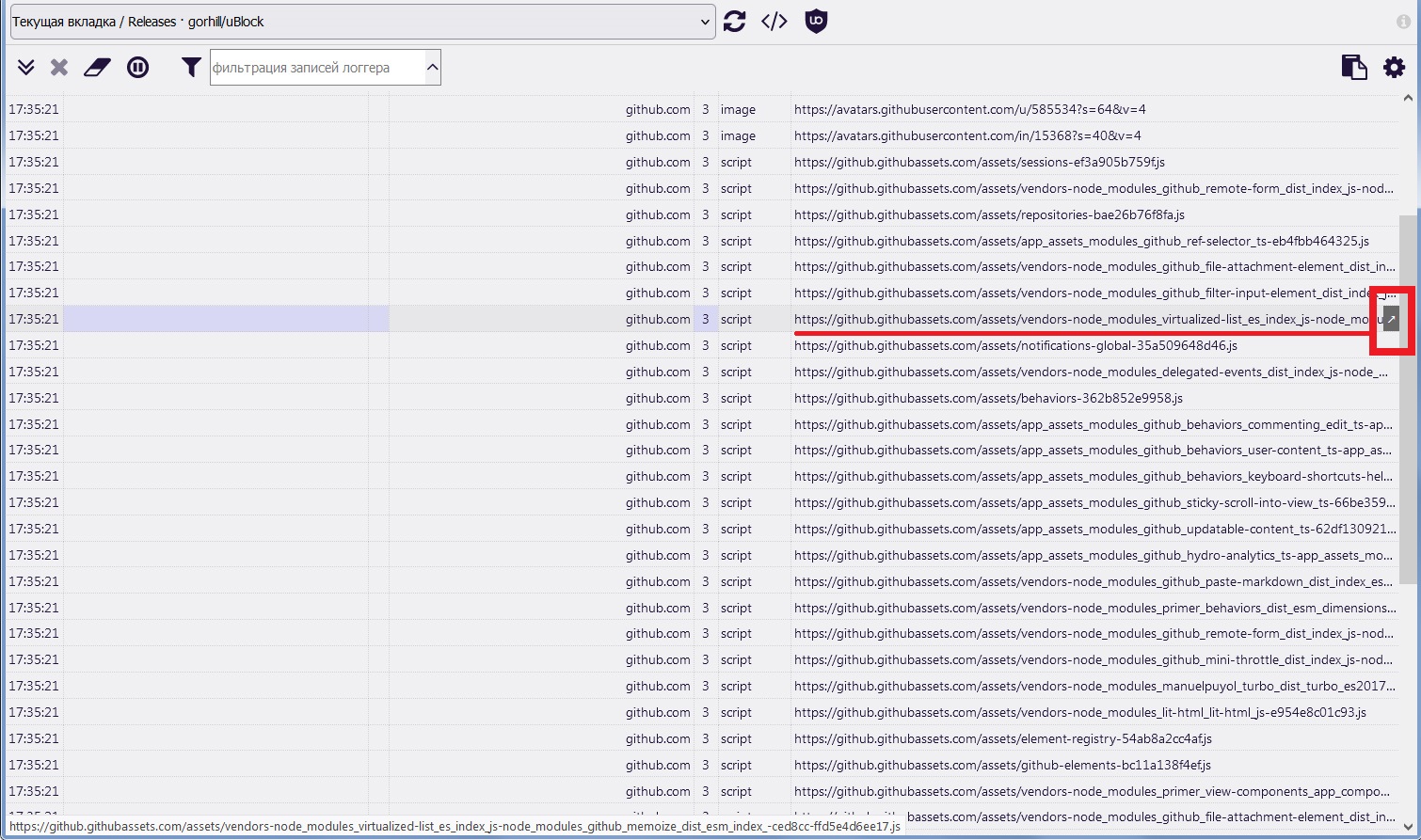Open the tab selector dropdown
Viewport: 1421px width, 840px height.
(362, 22)
